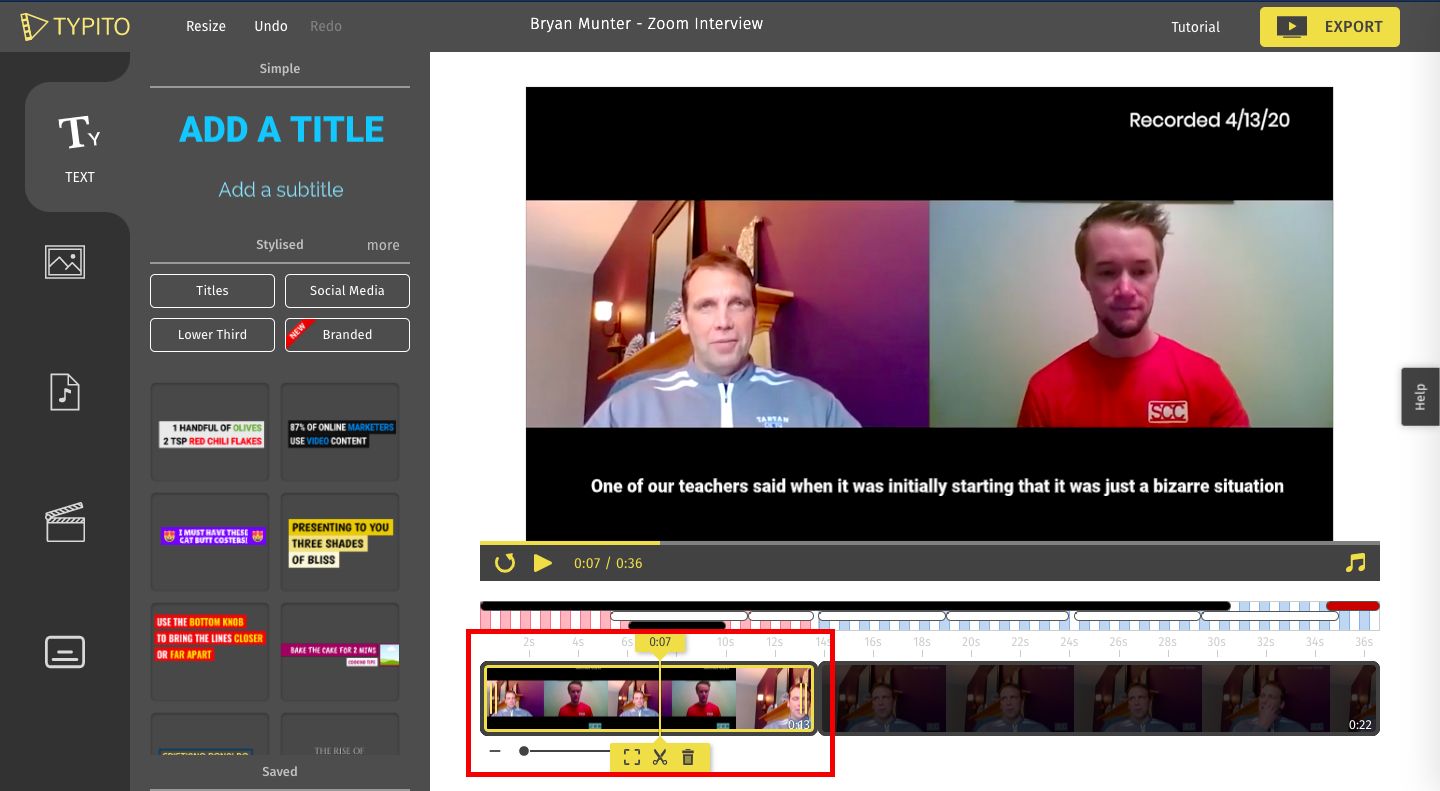This screenshot has width=1440, height=791.
Task: Expand more stylised text options
Action: pos(383,245)
